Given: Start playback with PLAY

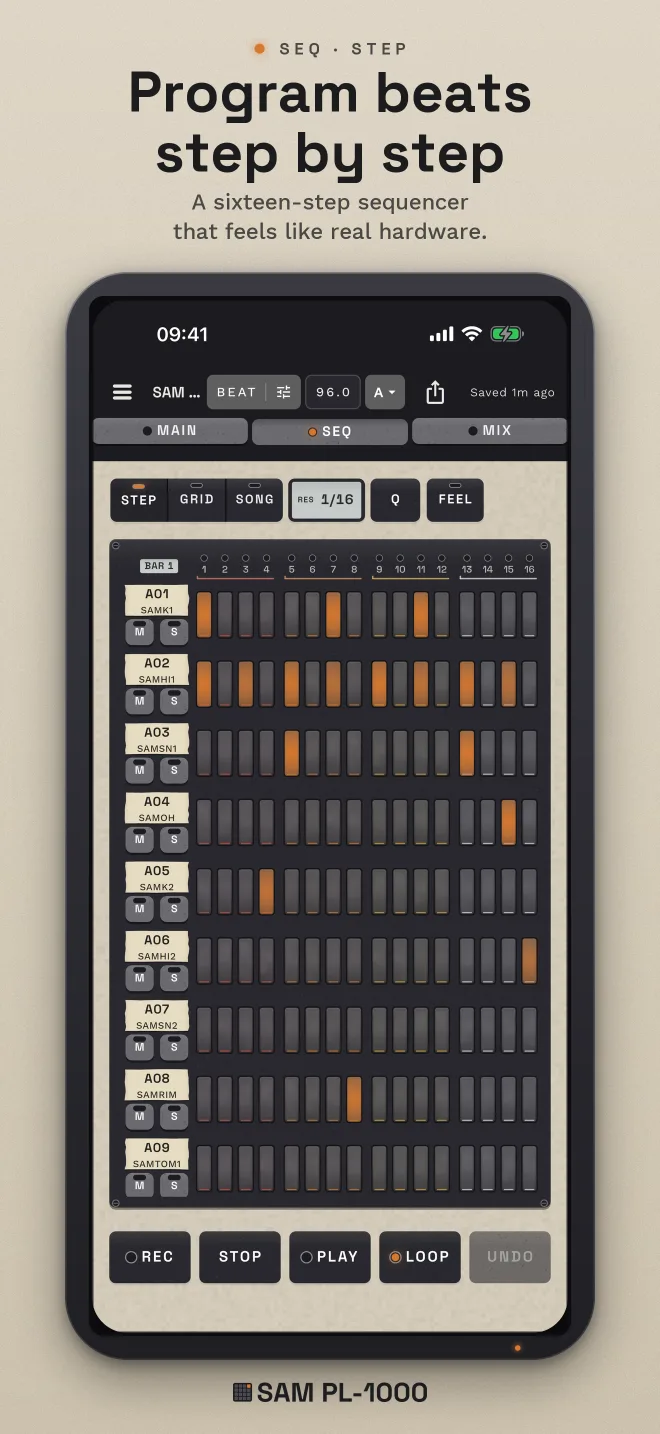Looking at the screenshot, I should (x=330, y=1257).
